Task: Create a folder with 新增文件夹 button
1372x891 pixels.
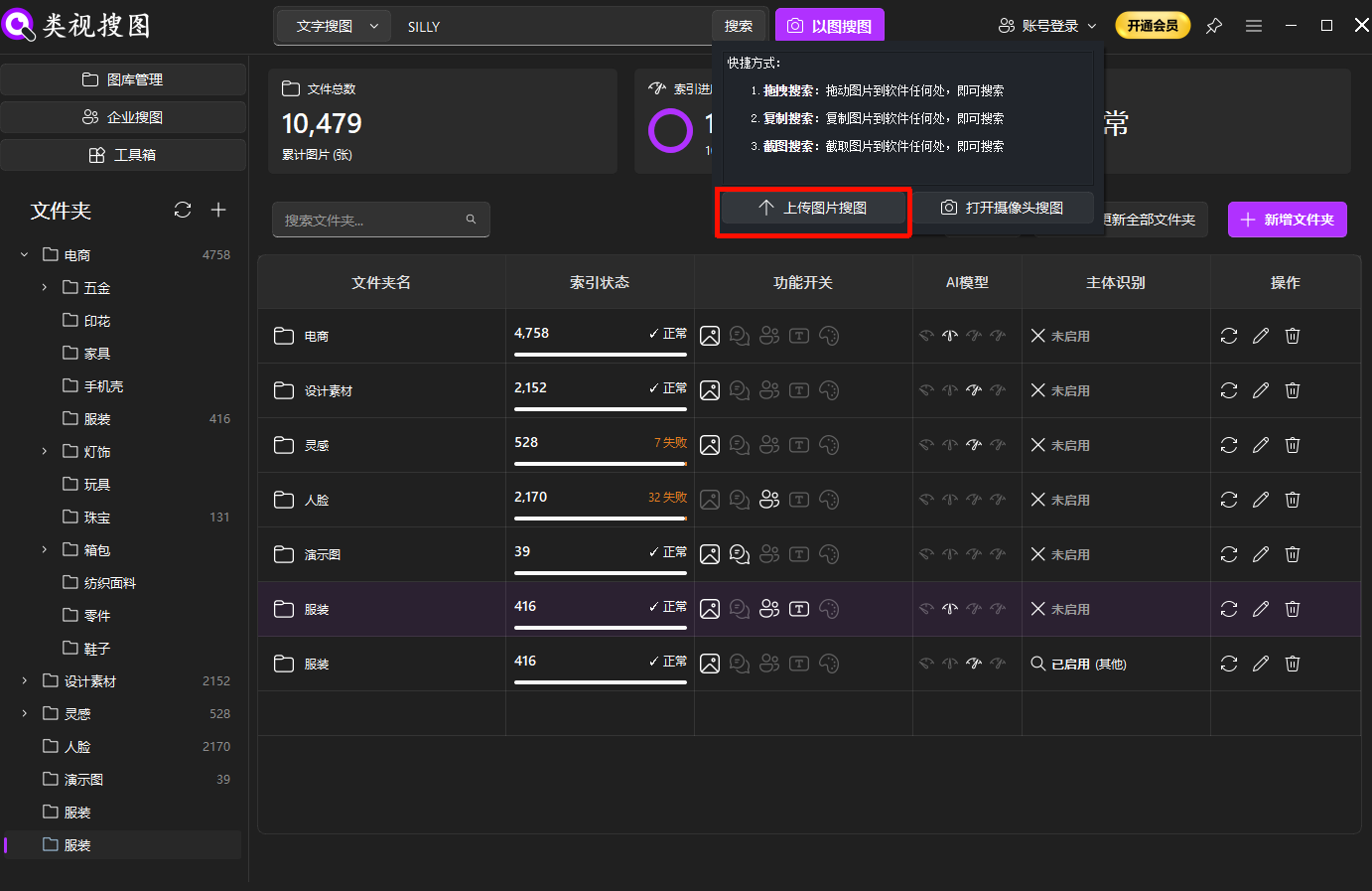Action: click(1287, 219)
